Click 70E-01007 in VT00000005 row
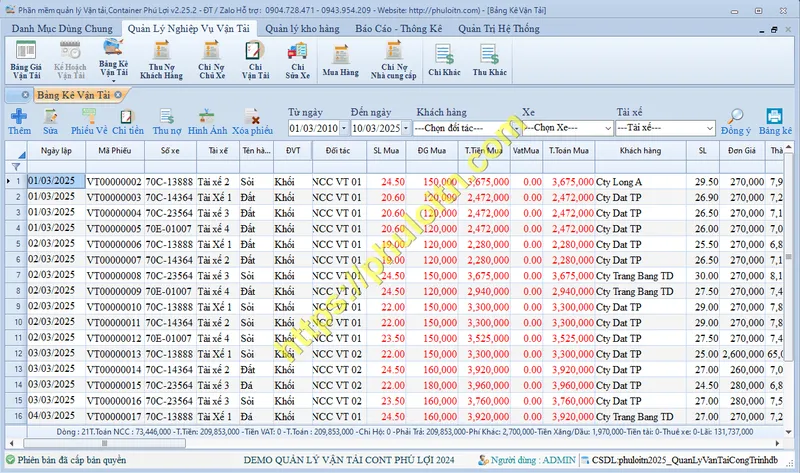Viewport: 800px width, 473px height. tap(170, 229)
